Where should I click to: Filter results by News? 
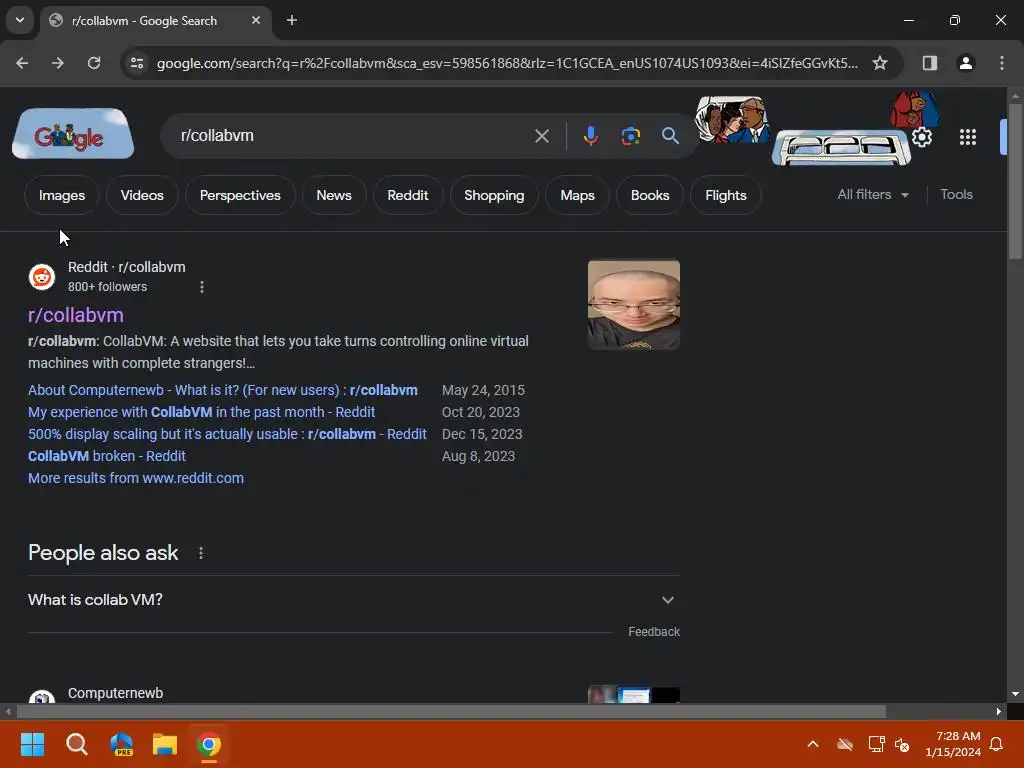click(334, 195)
